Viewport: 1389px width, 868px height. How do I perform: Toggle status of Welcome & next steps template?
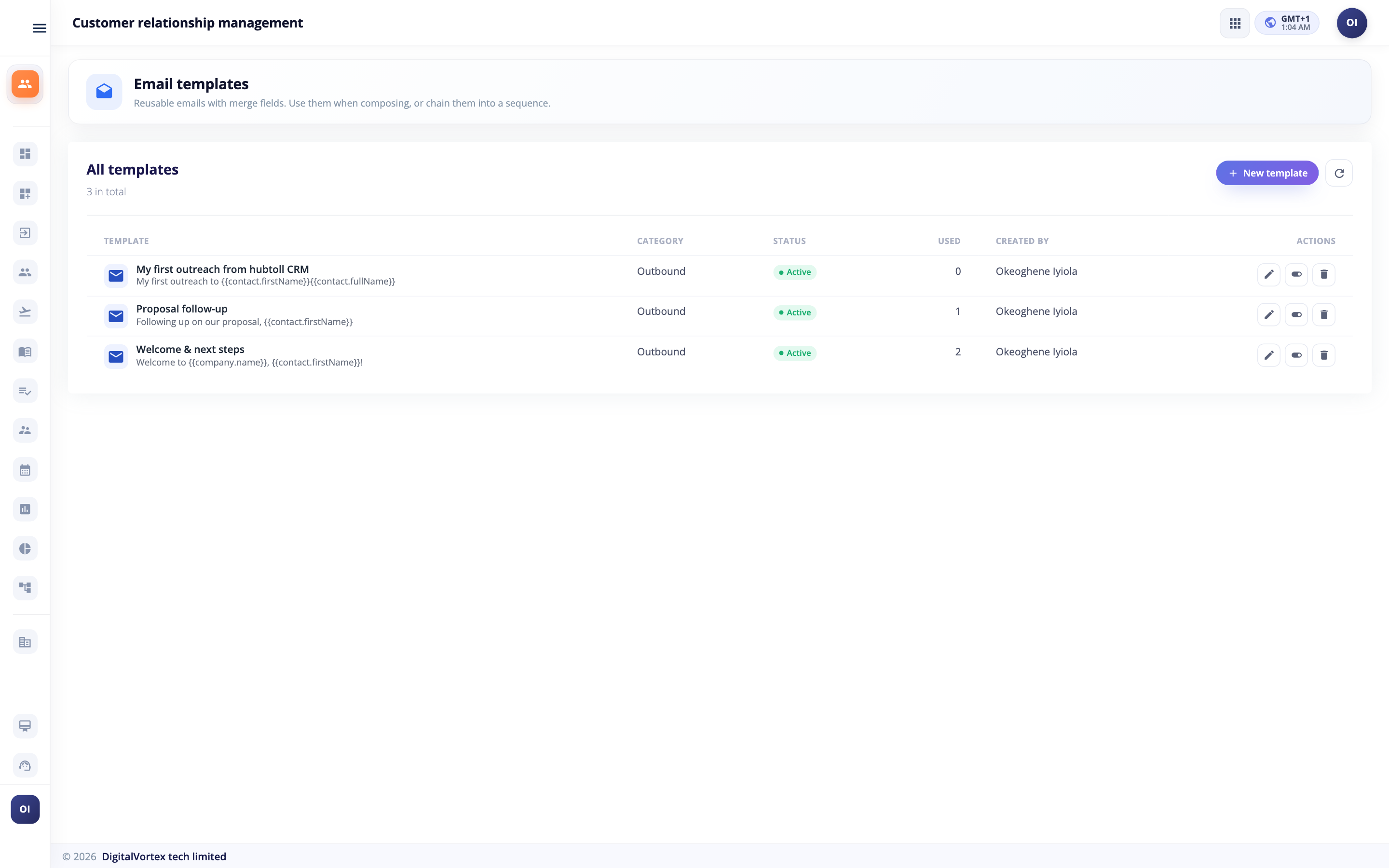(x=1296, y=355)
